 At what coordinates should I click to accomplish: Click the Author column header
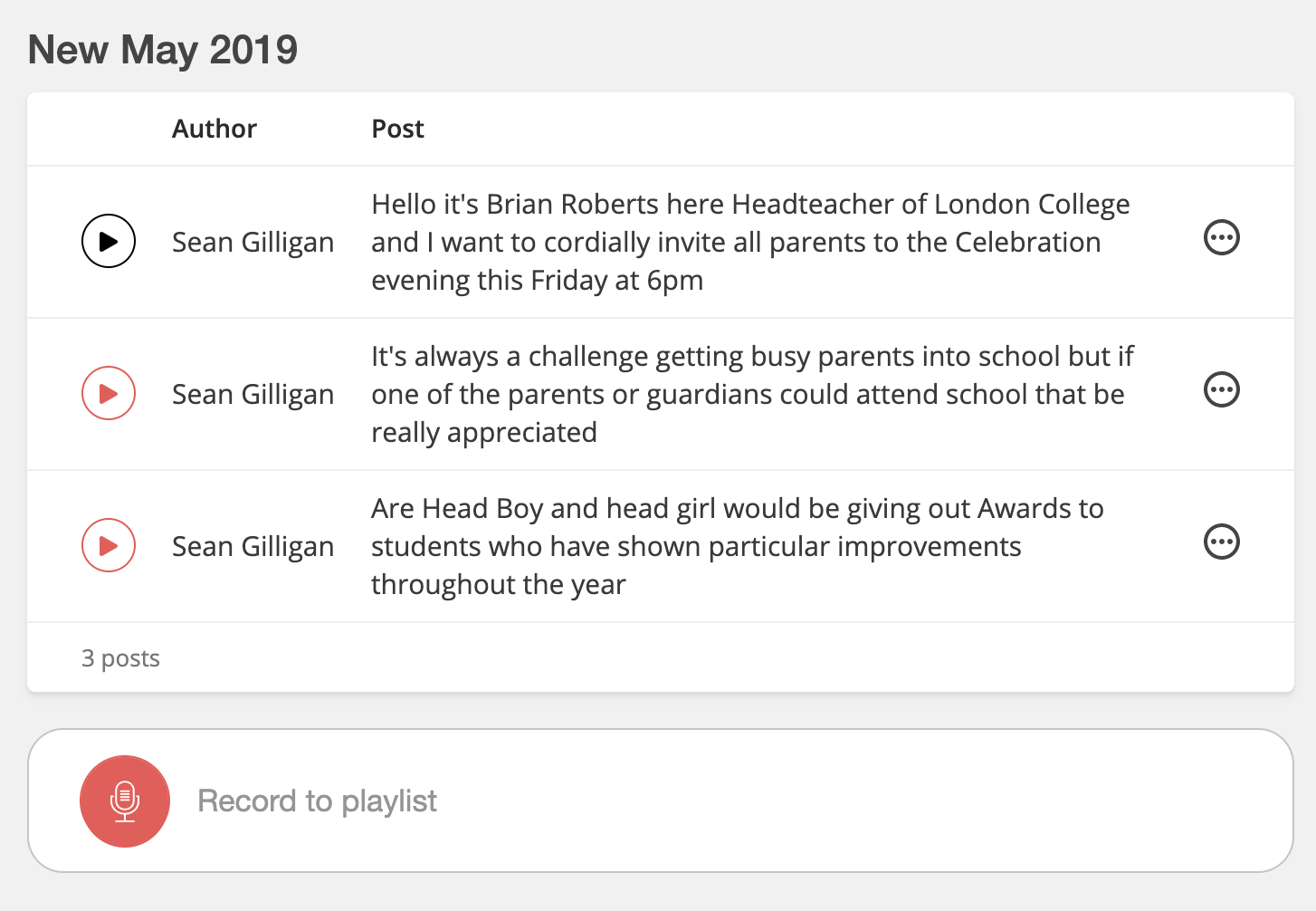(215, 129)
